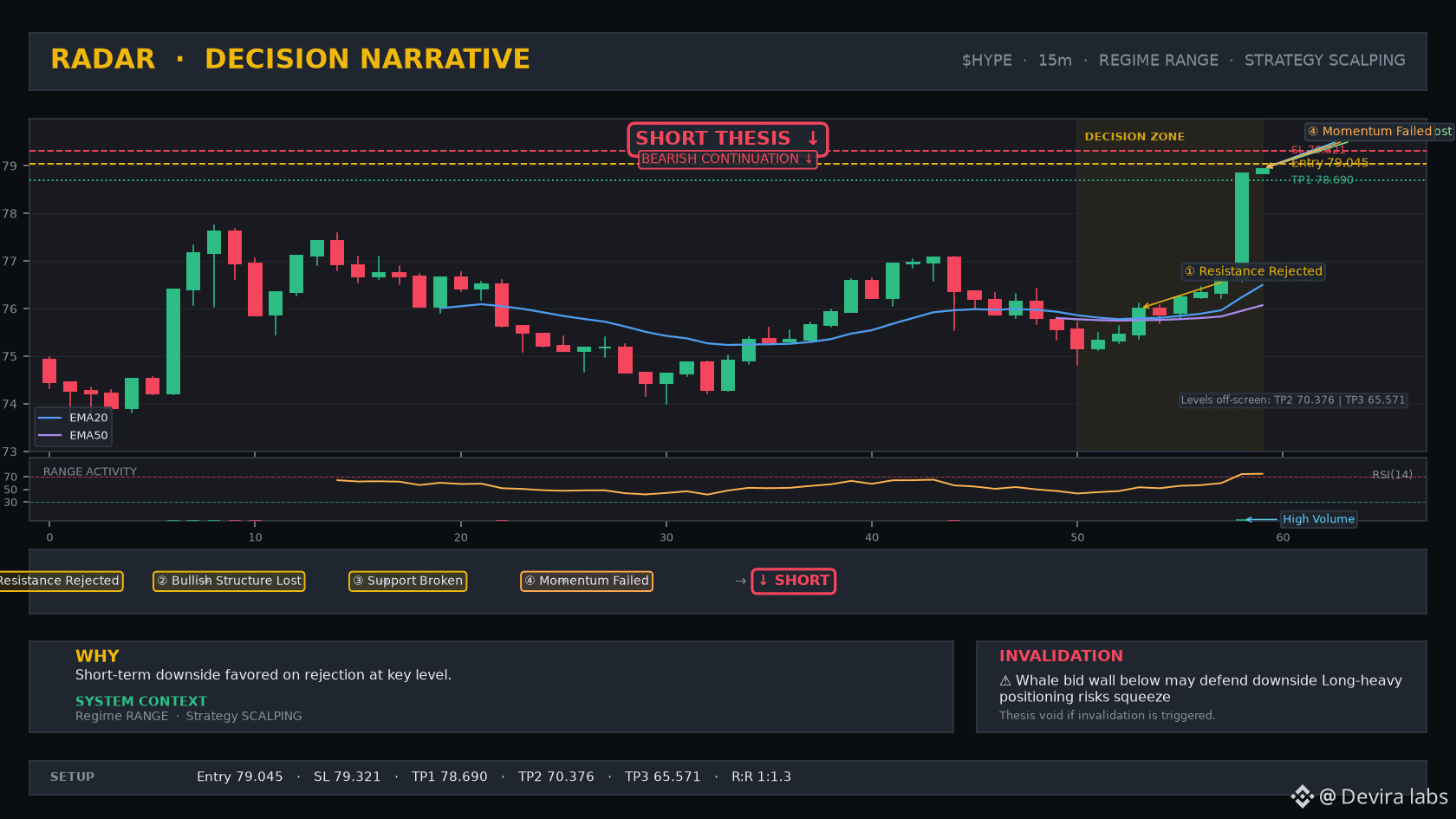Click the Support Broken step chip

(407, 581)
